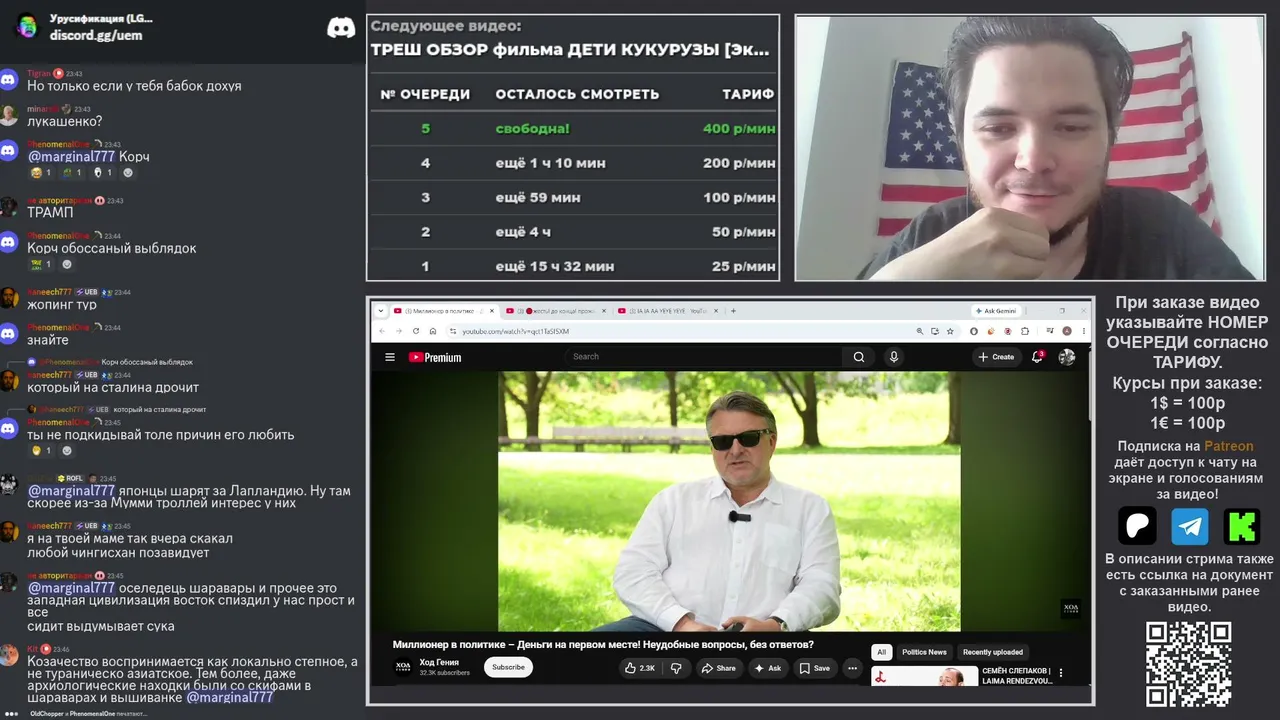Image resolution: width=1280 pixels, height=720 pixels.
Task: Click queue row 5 свободна!
Action: coord(573,128)
